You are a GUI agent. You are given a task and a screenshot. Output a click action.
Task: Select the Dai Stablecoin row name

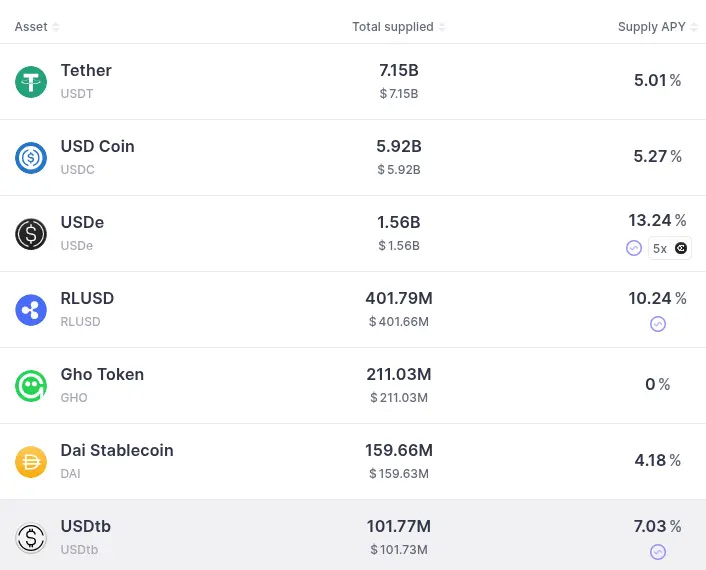pos(117,450)
